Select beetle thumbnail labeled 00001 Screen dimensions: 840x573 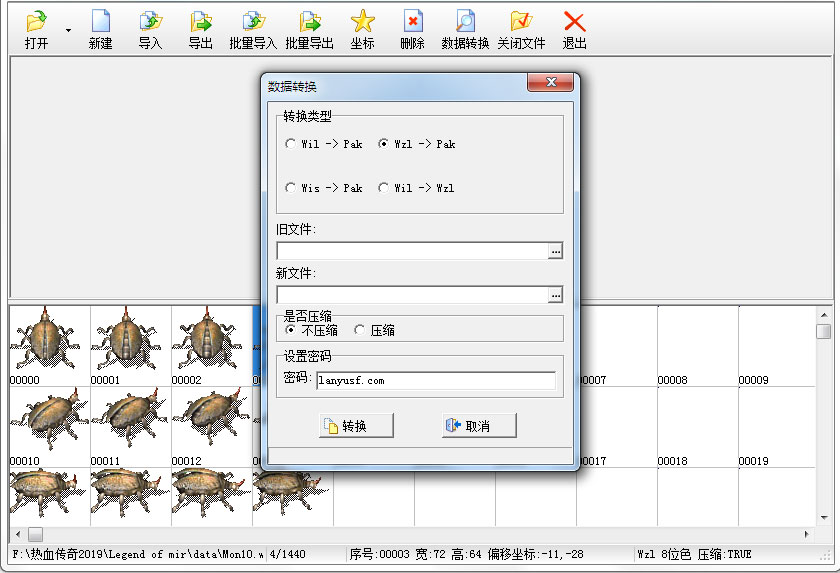coord(129,341)
